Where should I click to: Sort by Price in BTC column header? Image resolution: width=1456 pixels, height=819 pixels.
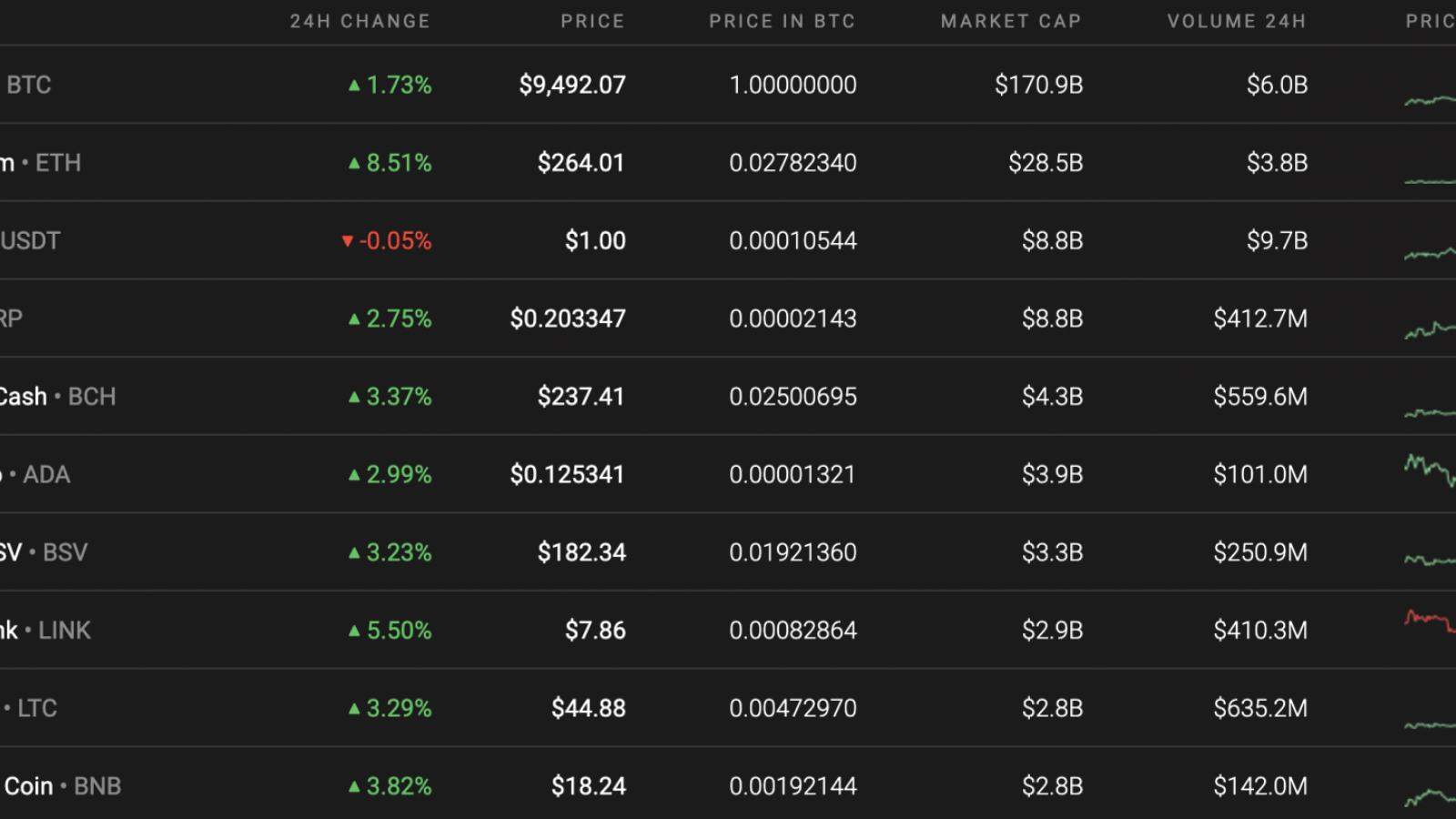tap(782, 21)
